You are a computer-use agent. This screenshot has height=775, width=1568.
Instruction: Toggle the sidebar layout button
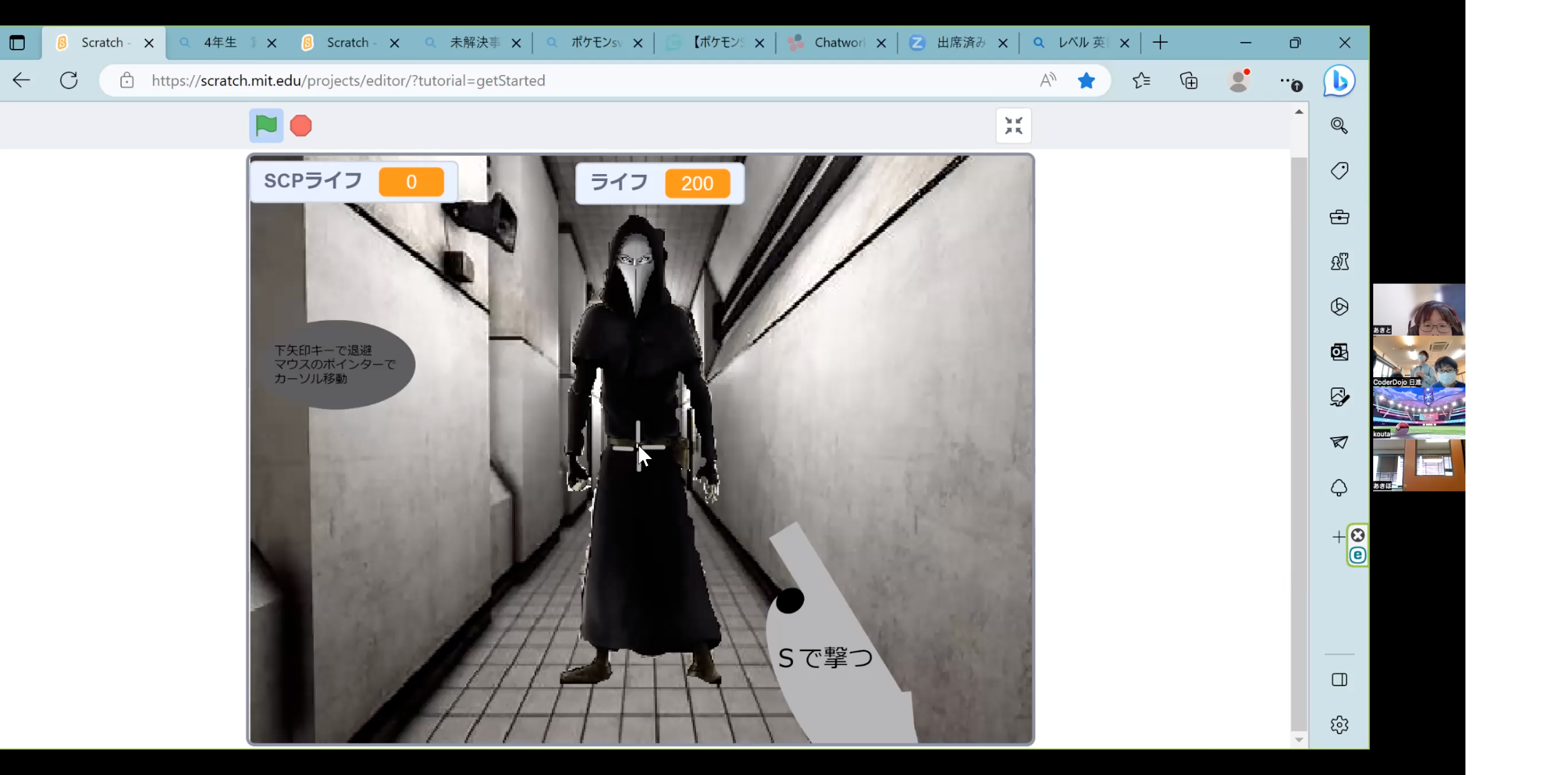click(1339, 680)
